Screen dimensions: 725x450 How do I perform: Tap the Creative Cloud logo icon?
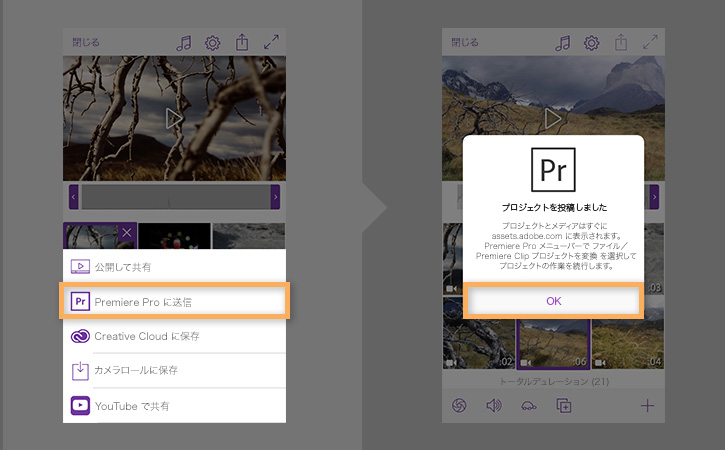pos(80,336)
